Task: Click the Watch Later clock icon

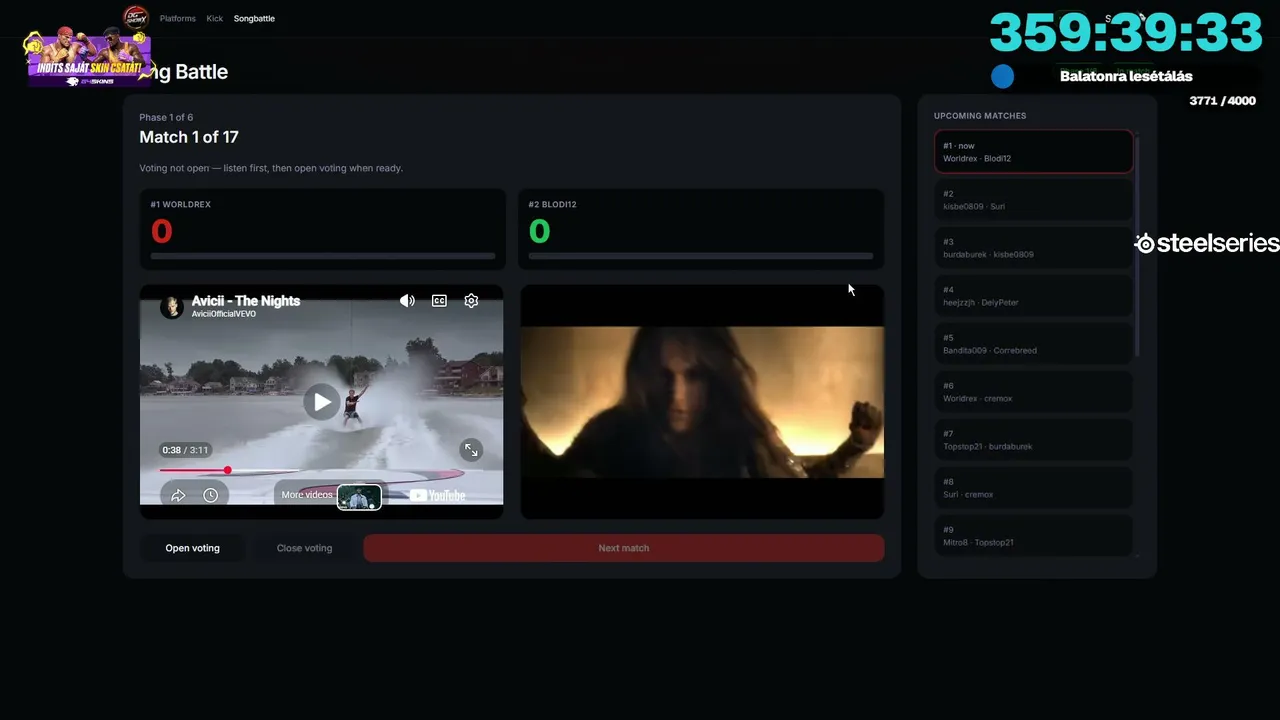Action: click(x=210, y=495)
